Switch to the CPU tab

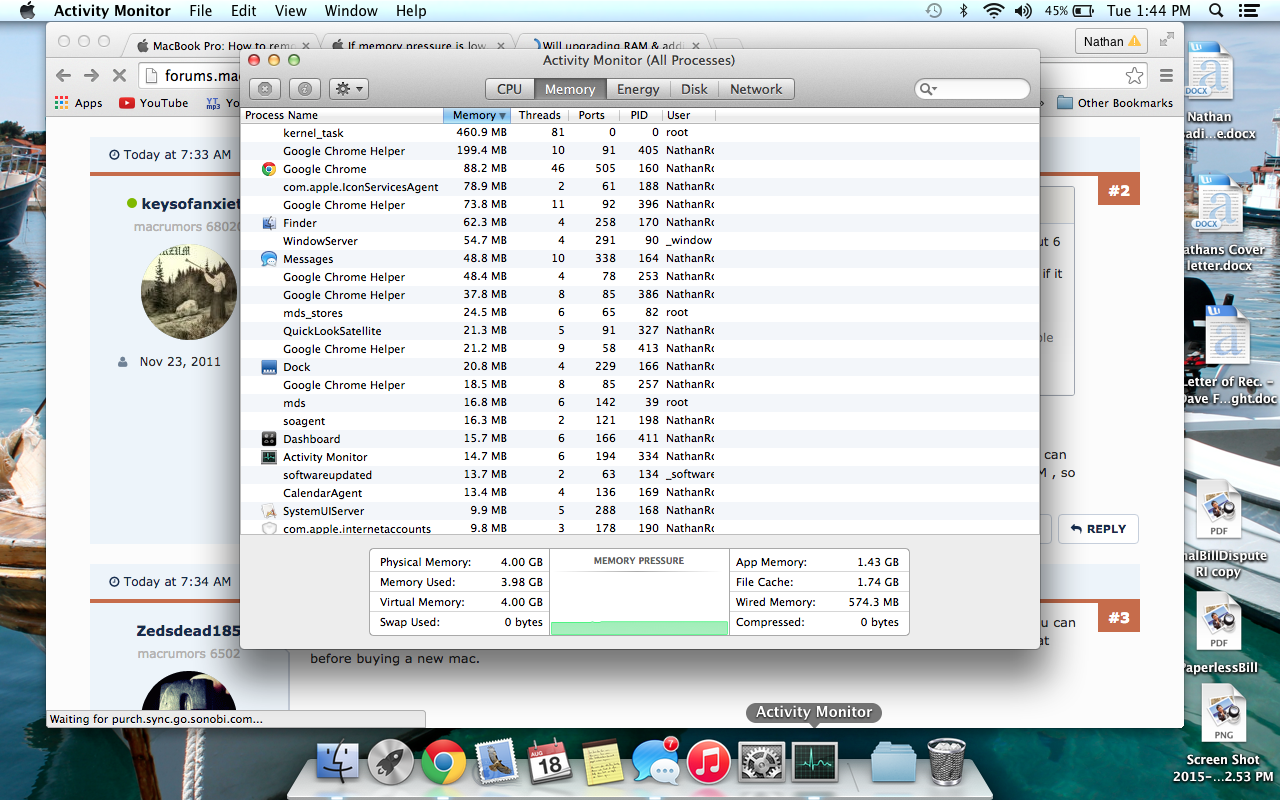point(510,89)
